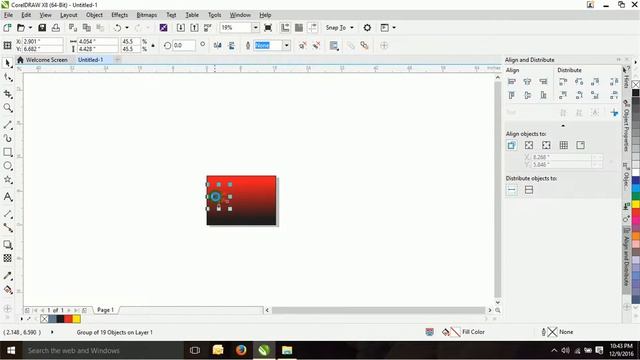This screenshot has width=640, height=360.
Task: Expand the Open file dropdown arrow
Action: pyautogui.click(x=30, y=28)
